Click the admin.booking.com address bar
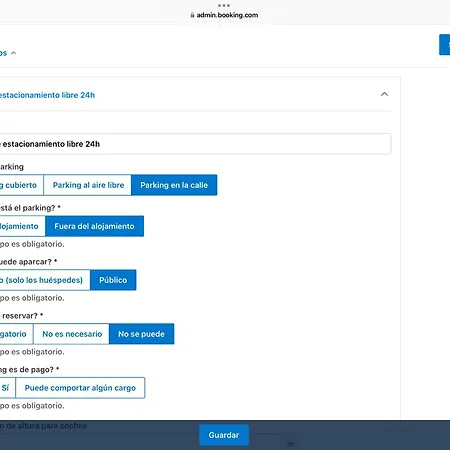The width and height of the screenshot is (450, 450). [x=224, y=15]
